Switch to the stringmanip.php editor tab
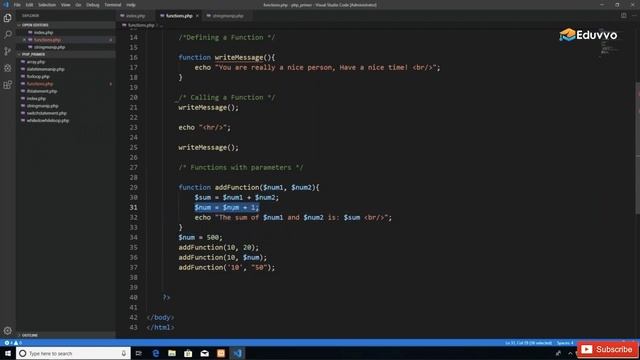640x360 pixels. point(226,16)
